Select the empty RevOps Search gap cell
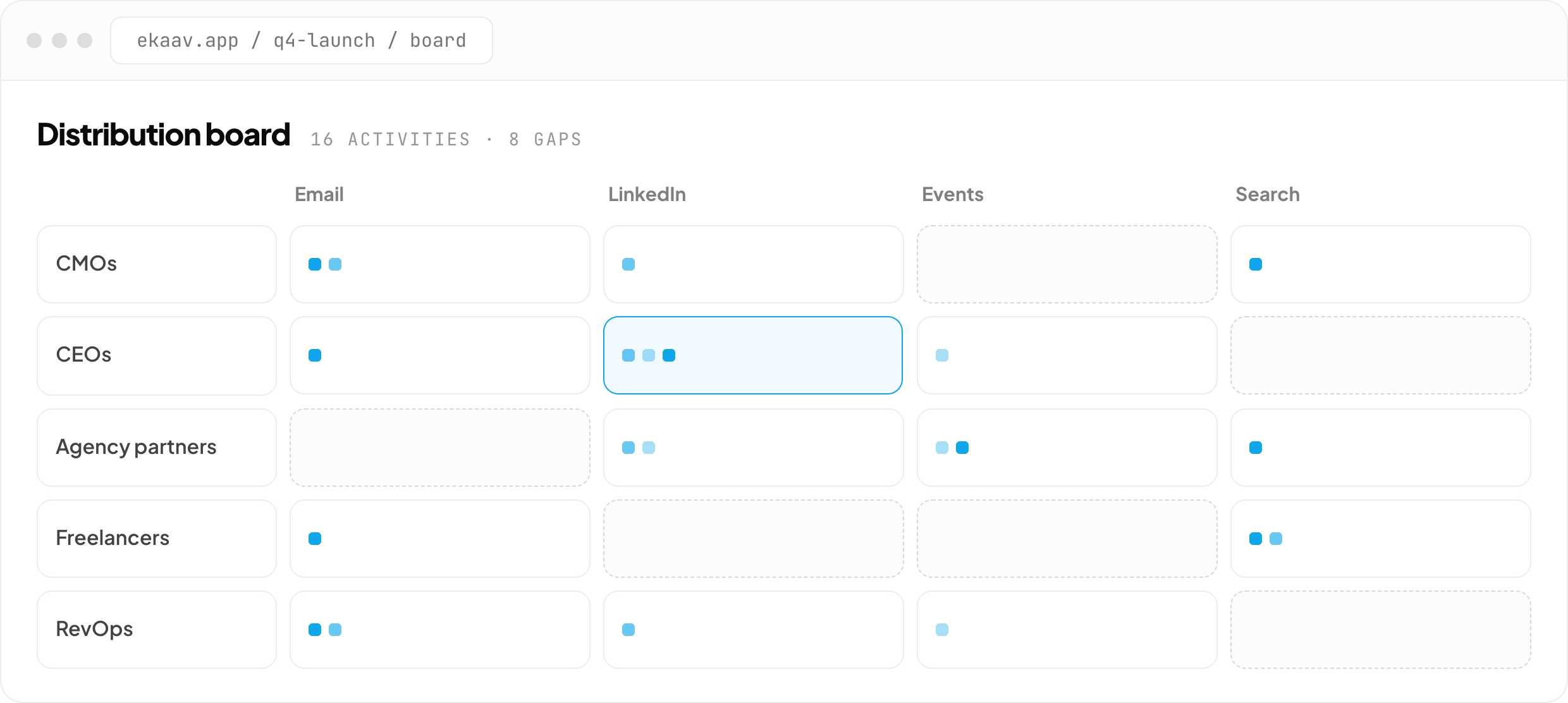This screenshot has width=1568, height=703. pos(1381,630)
